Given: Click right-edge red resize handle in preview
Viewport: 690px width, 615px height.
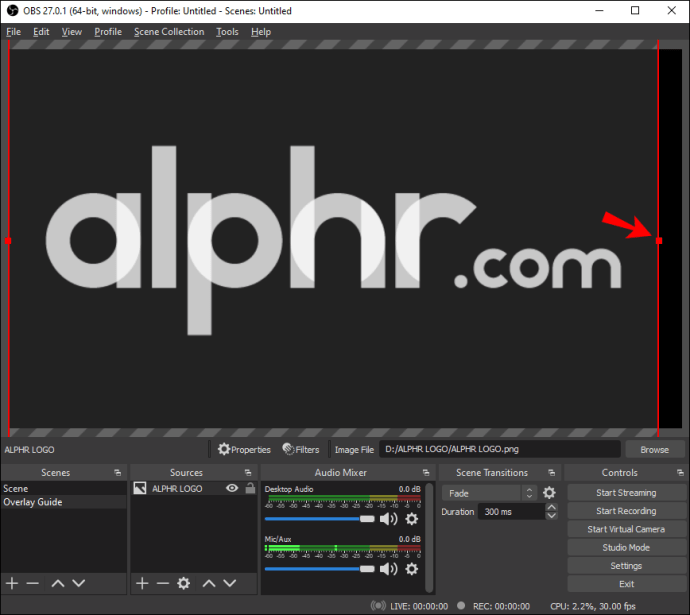Looking at the screenshot, I should coord(659,241).
